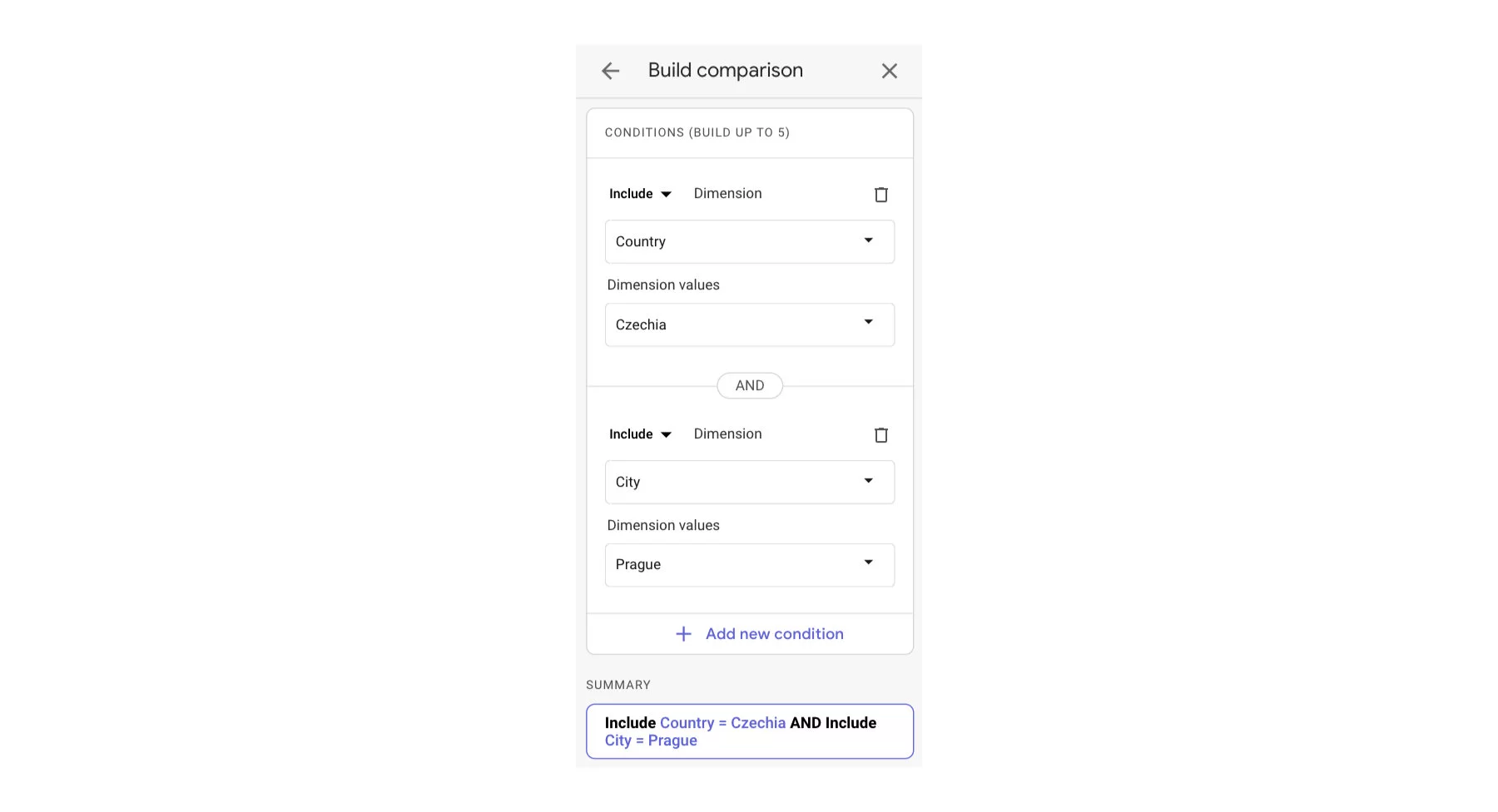Expand the Country dimension dropdown
The height and width of the screenshot is (812, 1498).
[x=749, y=241]
